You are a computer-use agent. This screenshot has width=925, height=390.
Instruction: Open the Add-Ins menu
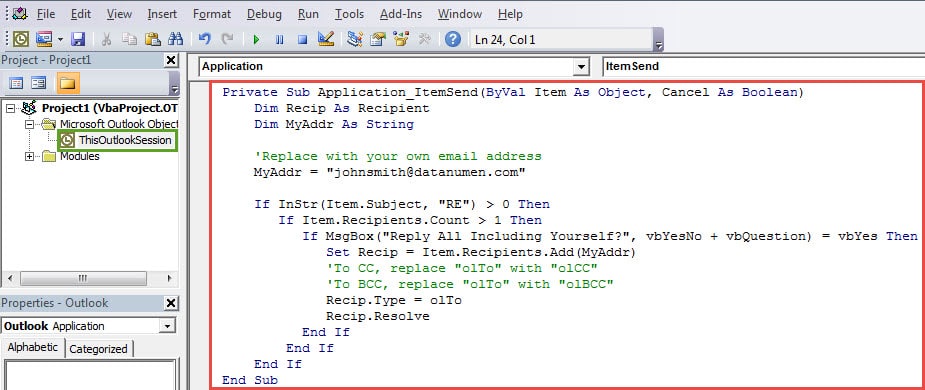coord(402,14)
